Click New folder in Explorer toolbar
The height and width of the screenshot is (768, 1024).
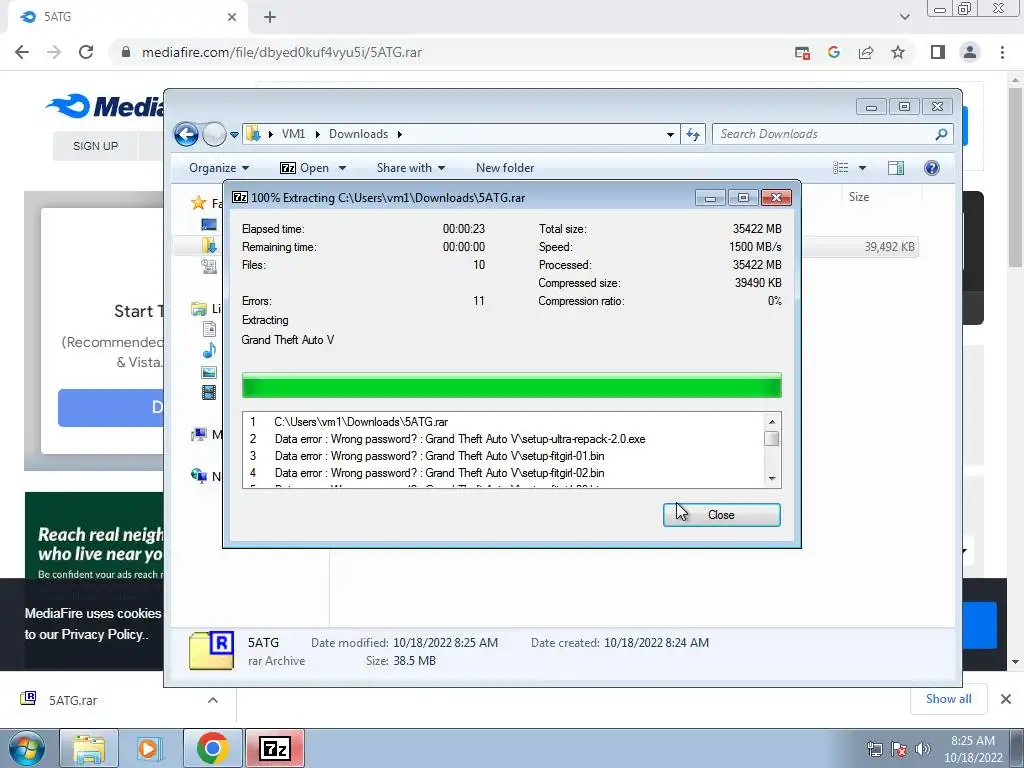(505, 168)
